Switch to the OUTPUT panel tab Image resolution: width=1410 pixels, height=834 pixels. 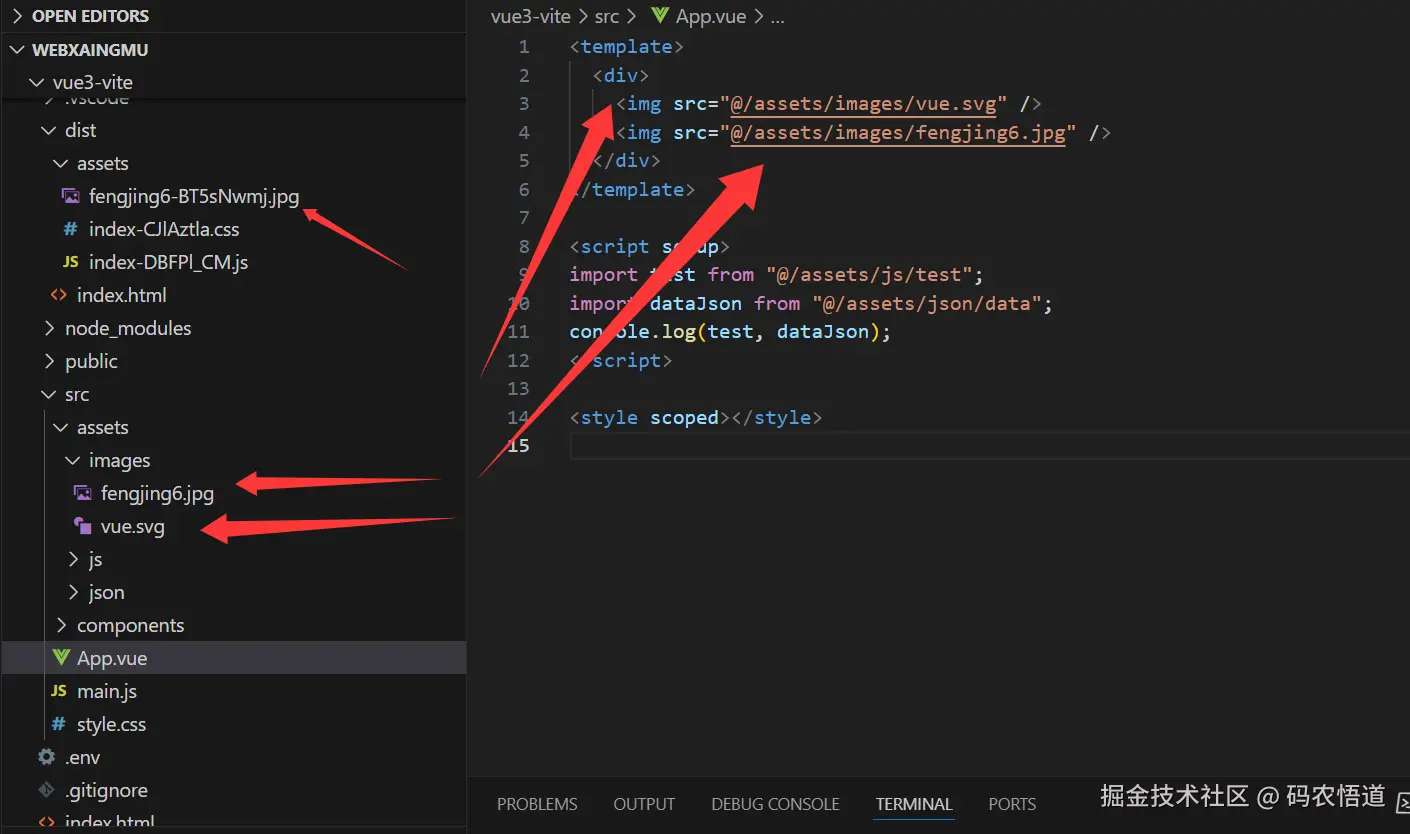click(x=644, y=805)
